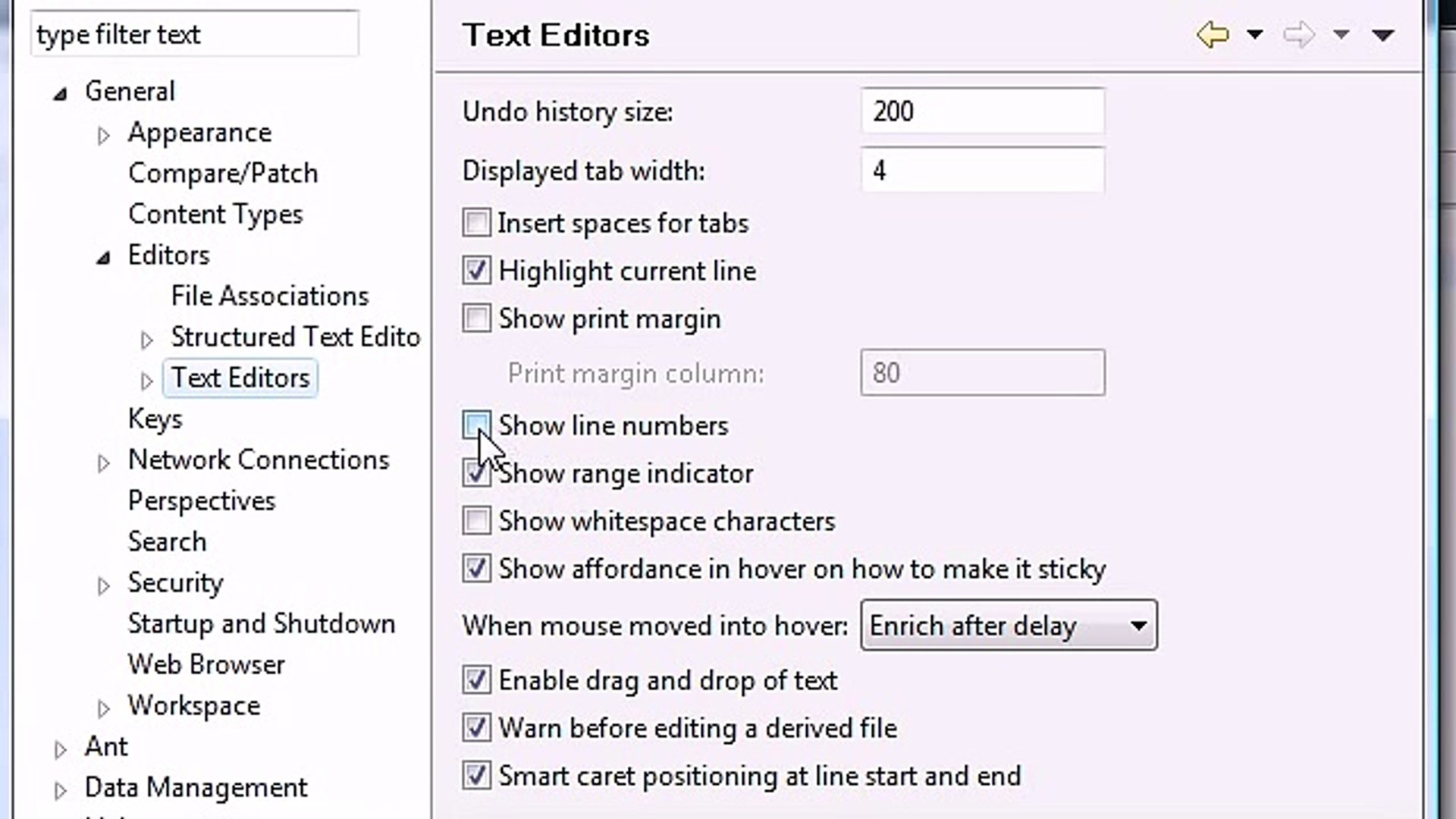The width and height of the screenshot is (1456, 819).
Task: Click the back navigation arrow icon
Action: tap(1212, 34)
